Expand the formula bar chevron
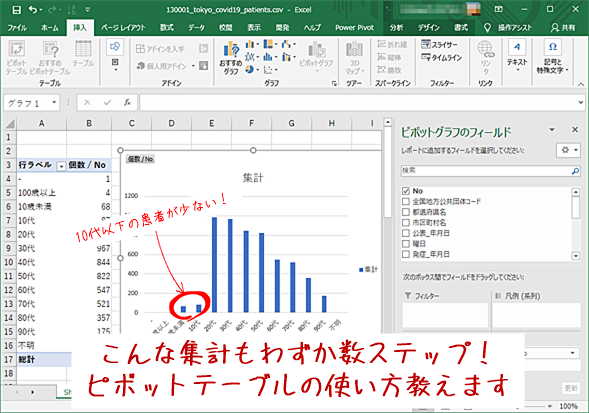The height and width of the screenshot is (413, 589). click(x=581, y=102)
